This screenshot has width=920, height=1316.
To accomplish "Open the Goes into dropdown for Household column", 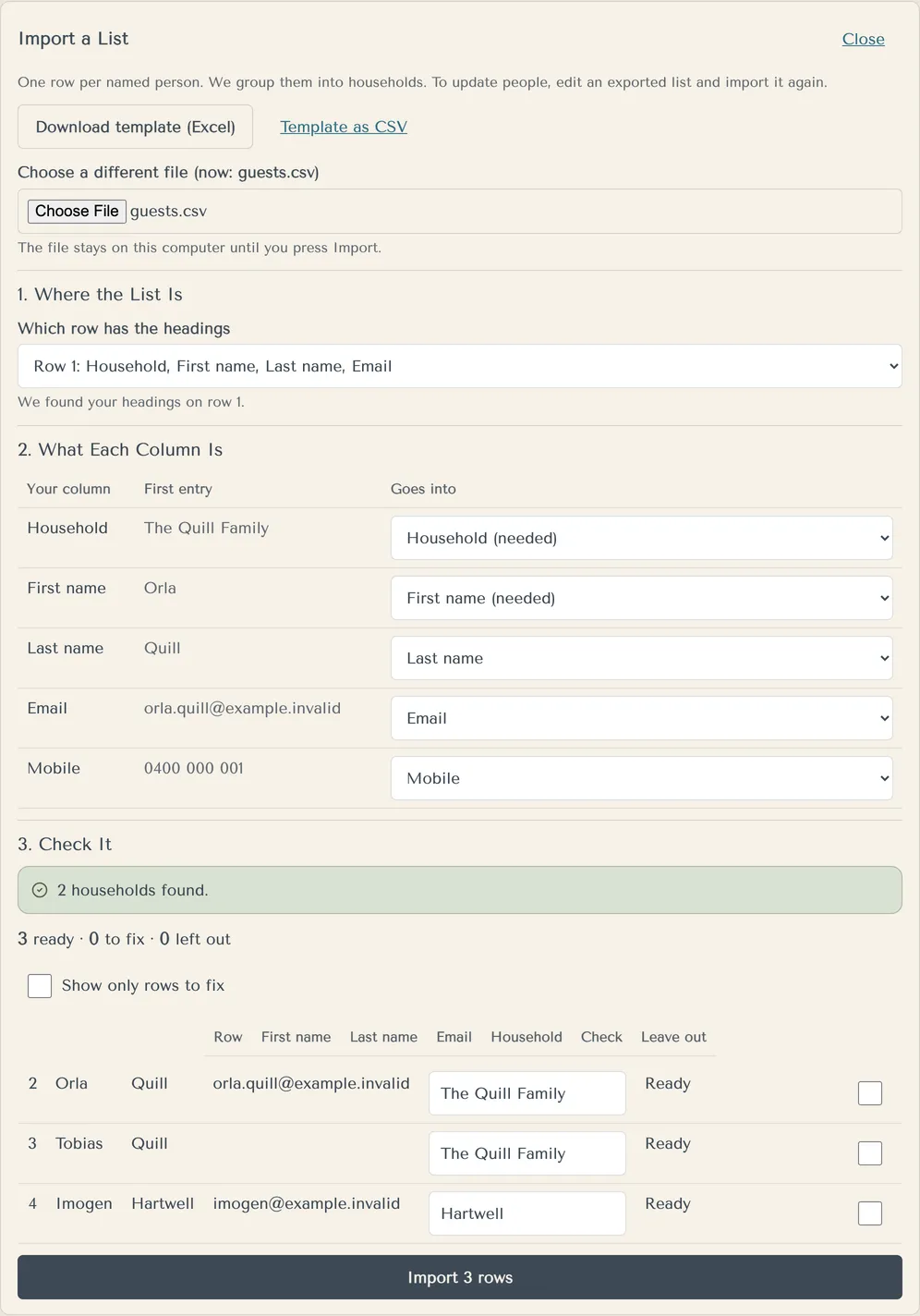I will [x=642, y=538].
